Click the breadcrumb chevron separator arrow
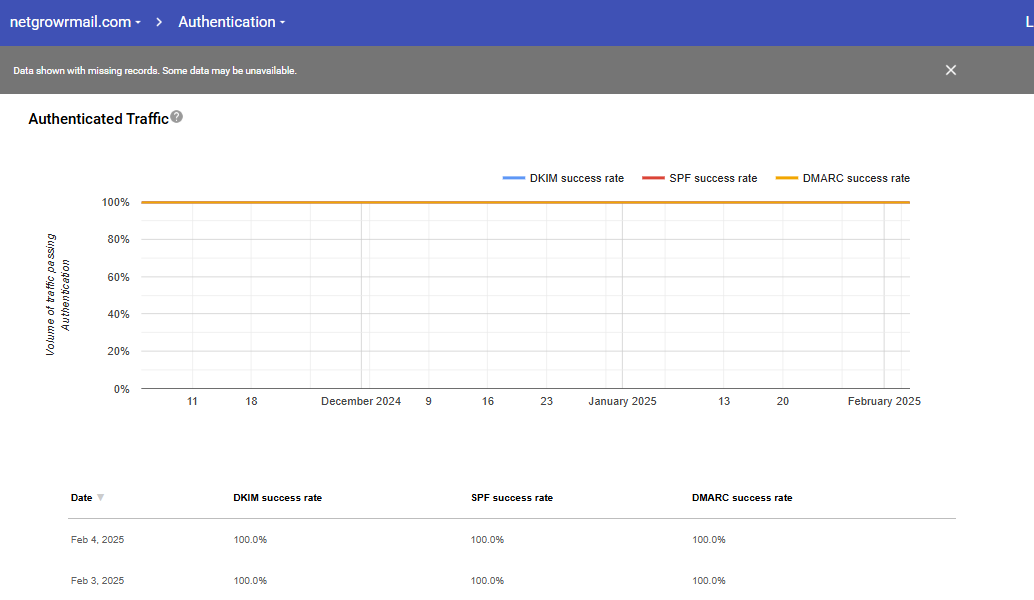1034x600 pixels. coord(159,22)
